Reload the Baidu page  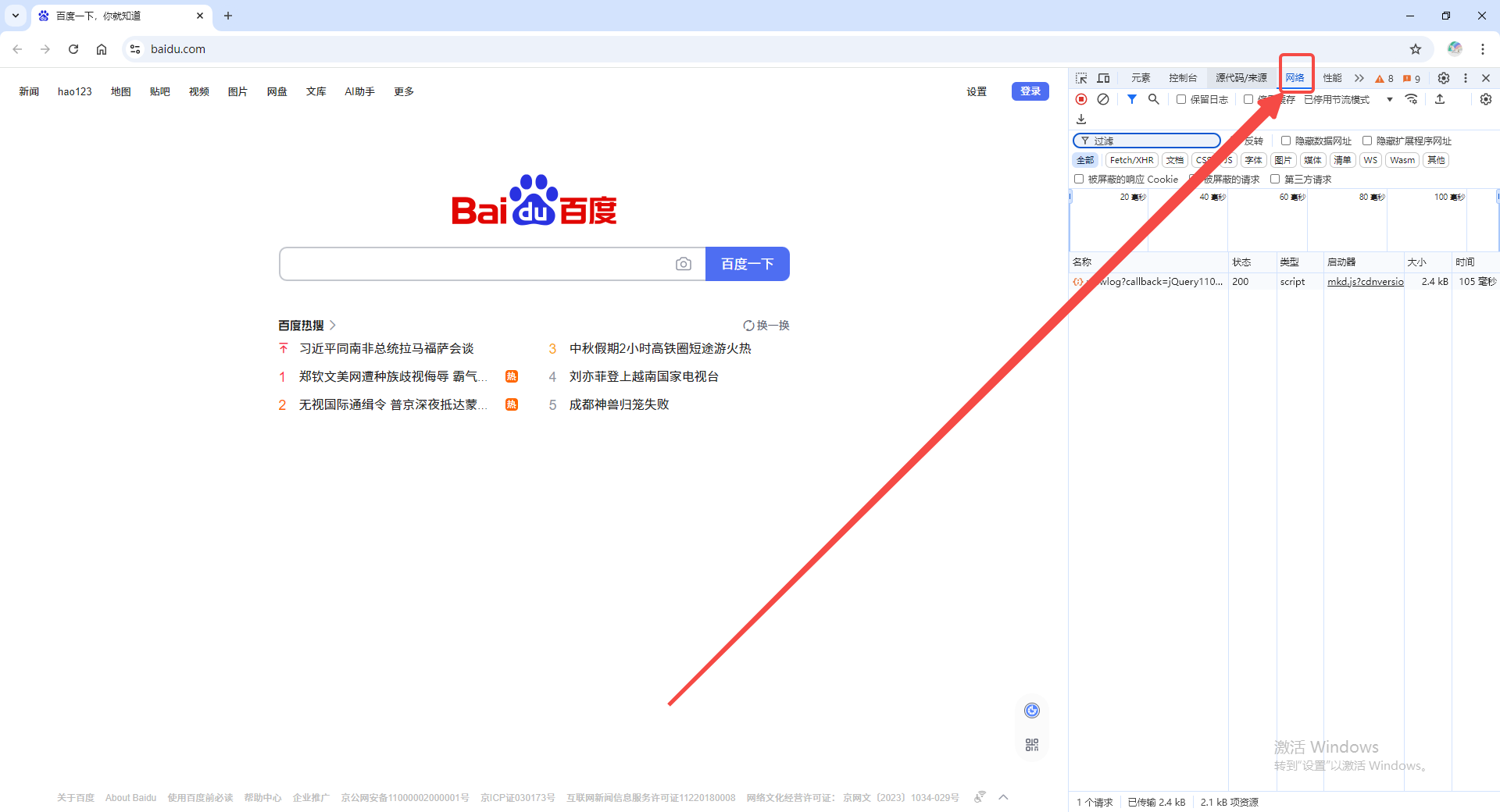[x=73, y=49]
